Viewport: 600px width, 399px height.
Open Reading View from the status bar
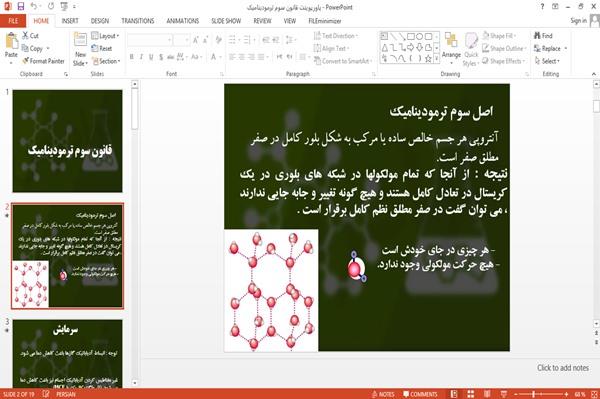(487, 394)
